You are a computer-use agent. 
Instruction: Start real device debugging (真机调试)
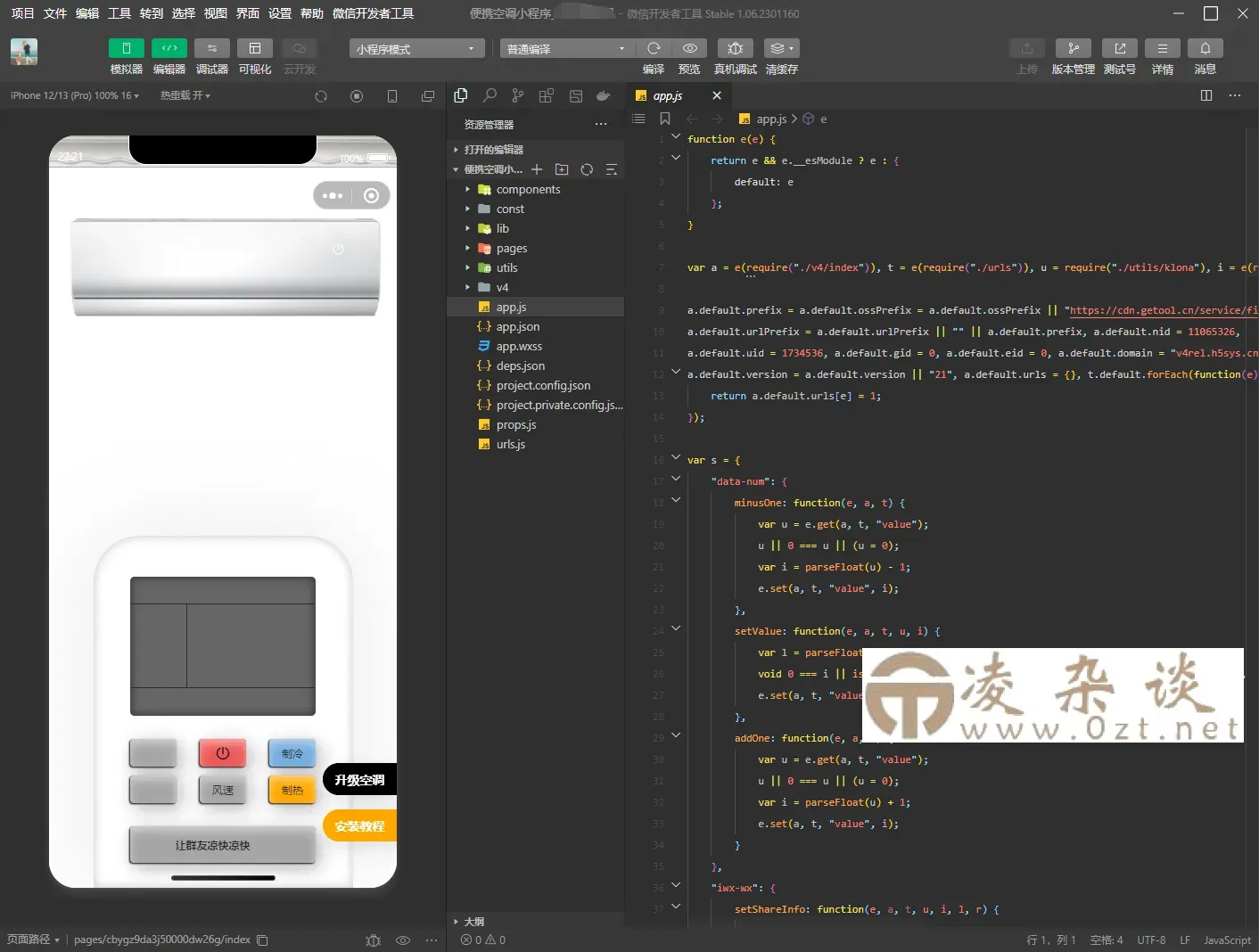(x=735, y=48)
